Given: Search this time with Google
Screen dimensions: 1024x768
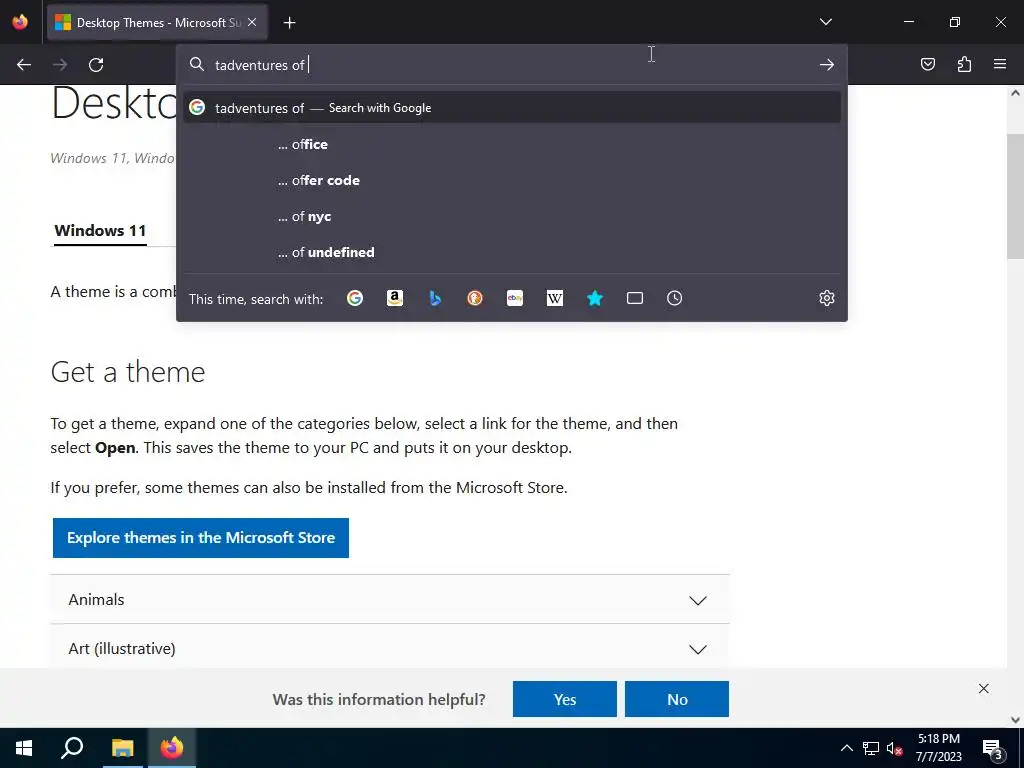Looking at the screenshot, I should click(x=355, y=298).
